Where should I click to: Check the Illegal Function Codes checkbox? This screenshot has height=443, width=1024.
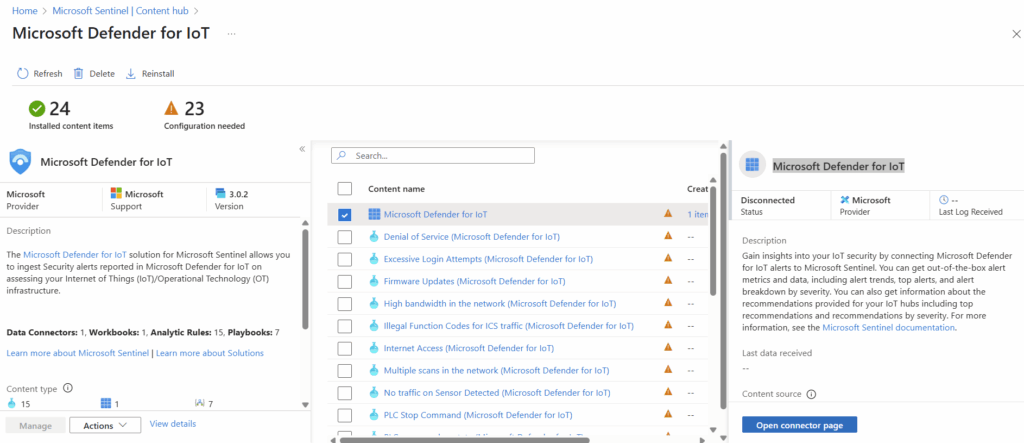(345, 325)
